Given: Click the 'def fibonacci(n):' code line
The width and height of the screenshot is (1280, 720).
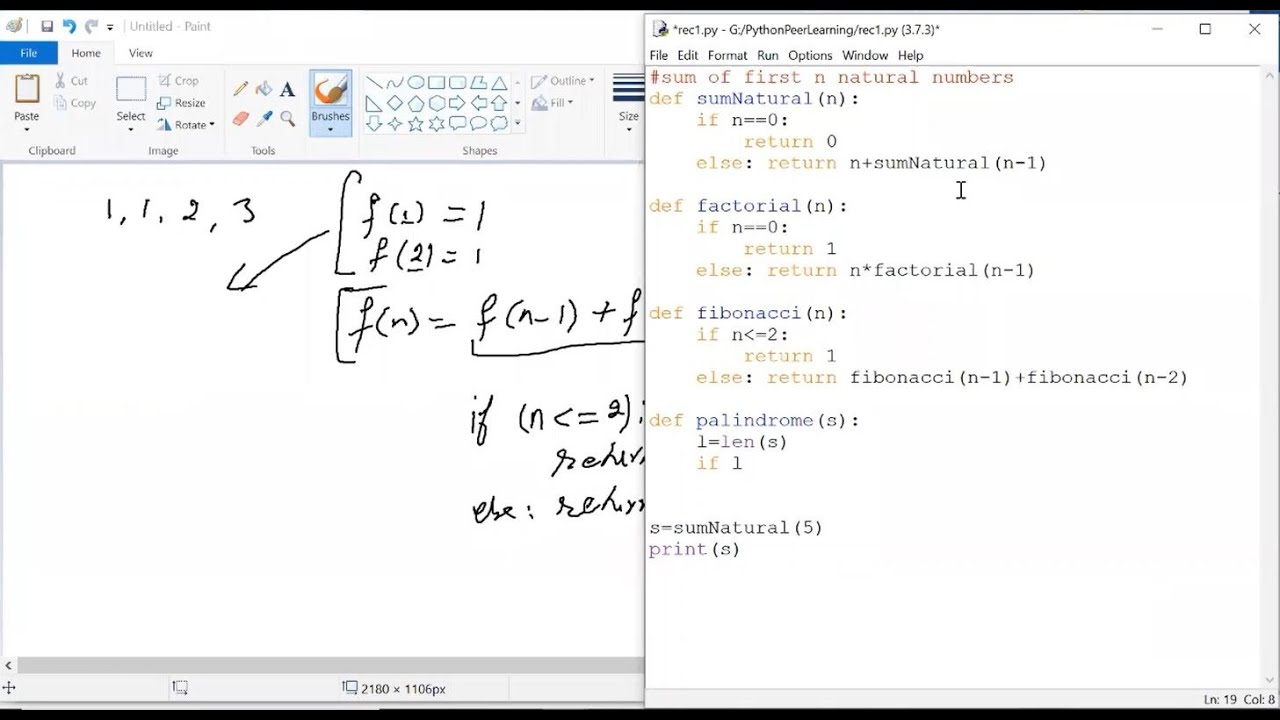Looking at the screenshot, I should click(748, 313).
